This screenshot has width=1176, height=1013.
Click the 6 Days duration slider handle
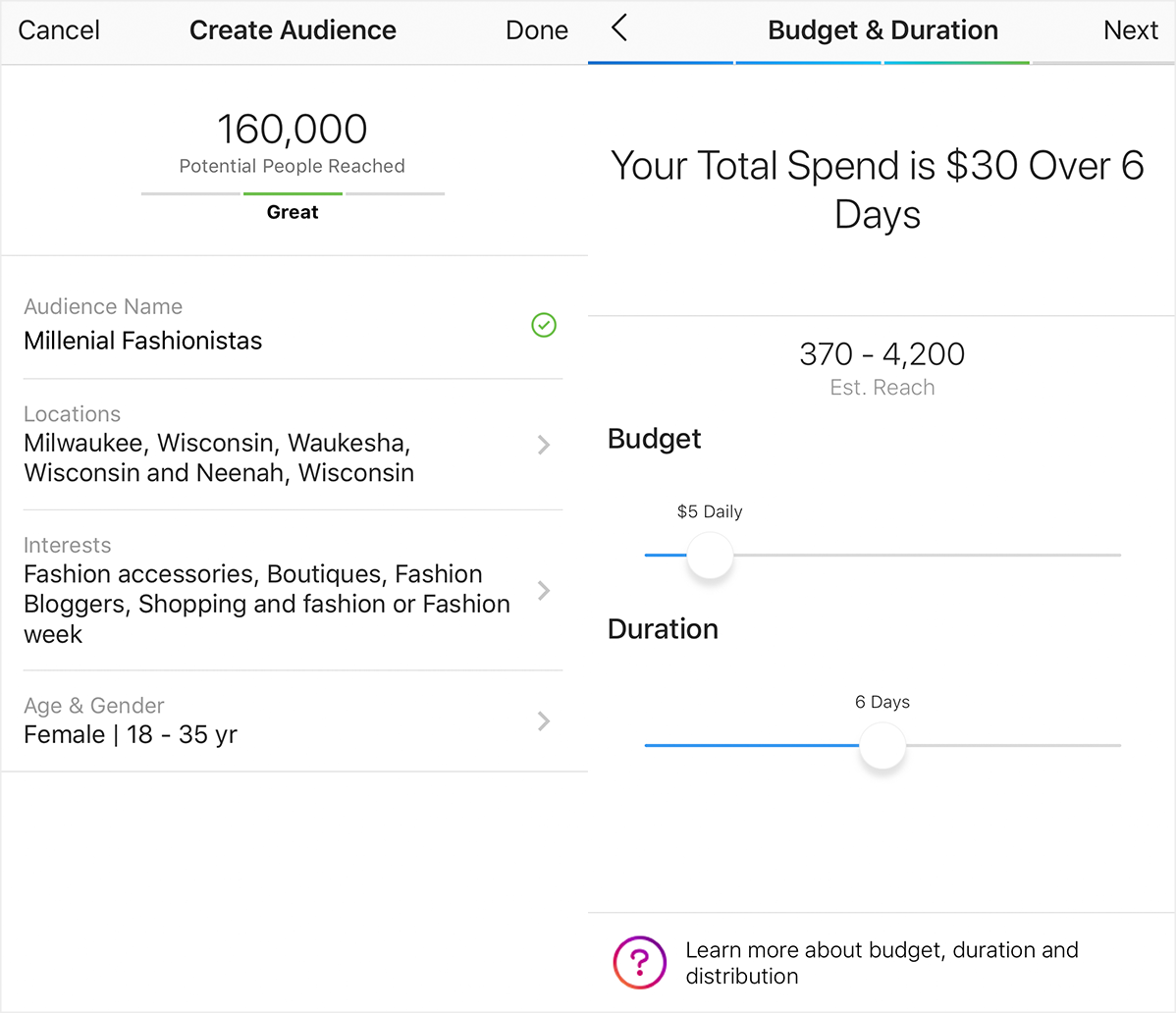click(x=882, y=745)
